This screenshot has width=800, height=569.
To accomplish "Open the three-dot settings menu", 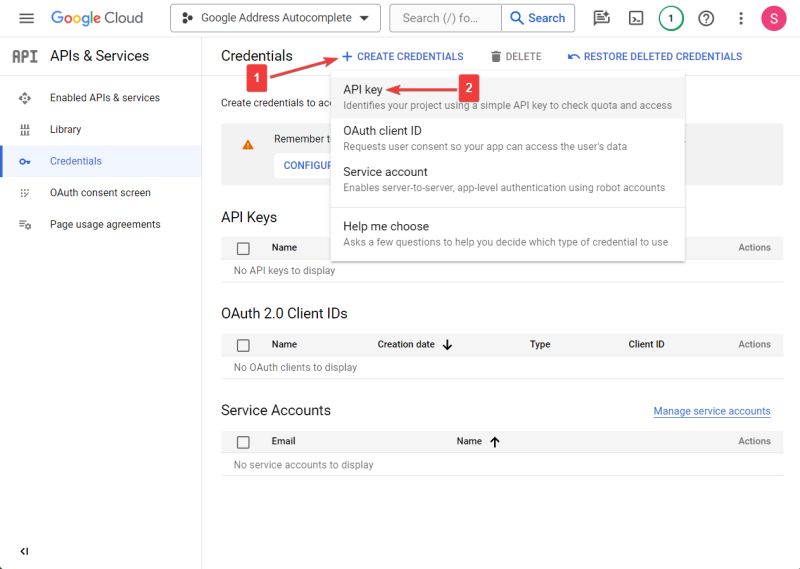I will (x=741, y=18).
